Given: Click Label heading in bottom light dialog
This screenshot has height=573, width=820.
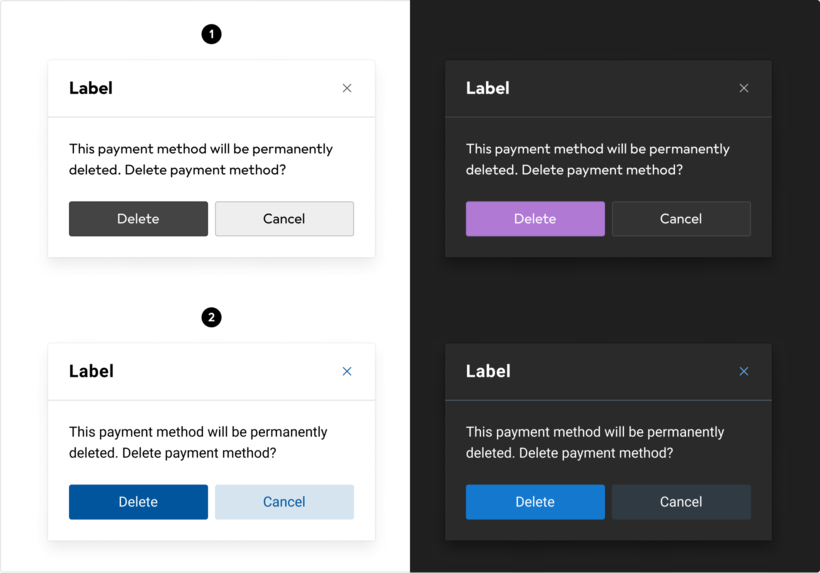Looking at the screenshot, I should (x=91, y=371).
